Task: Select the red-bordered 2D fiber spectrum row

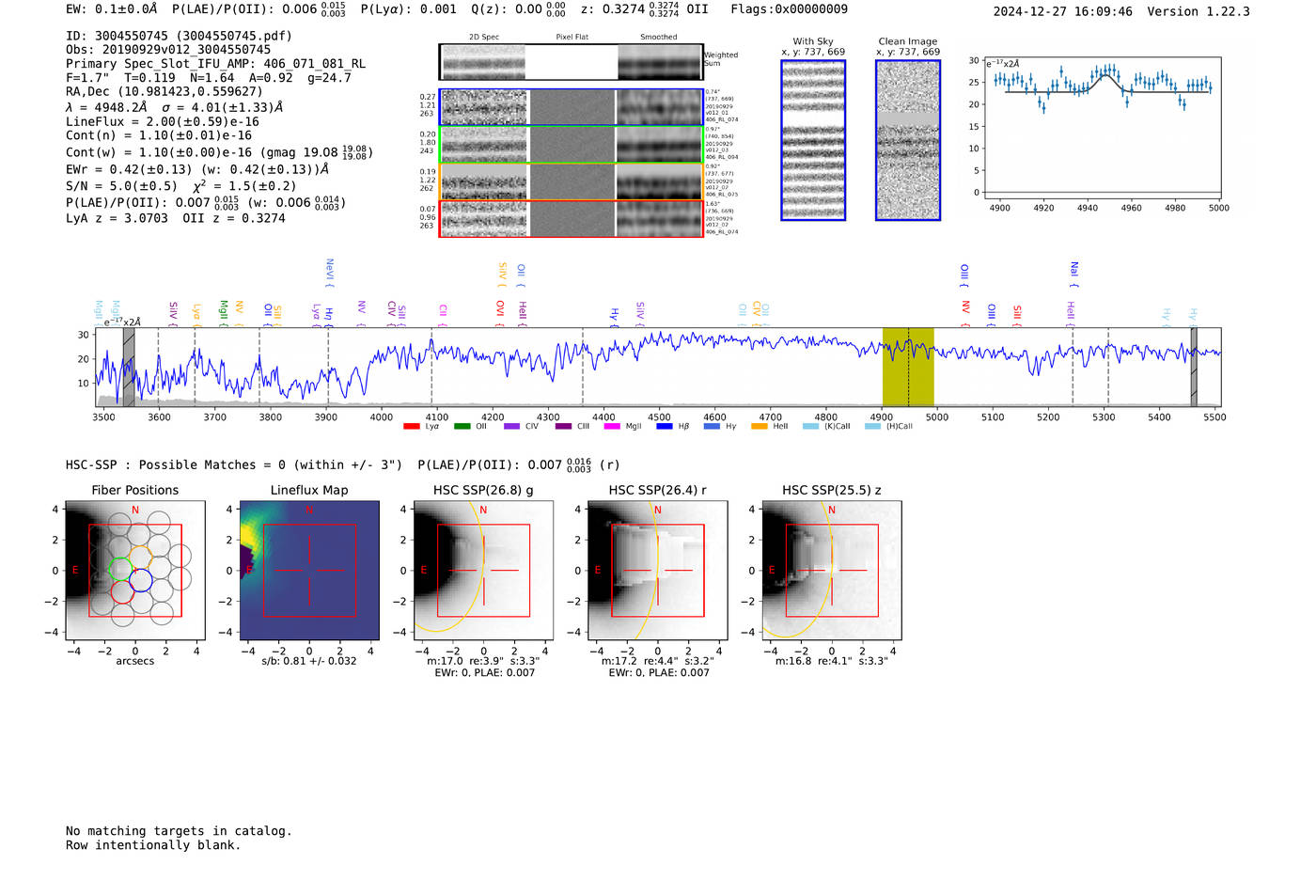Action: 571,218
